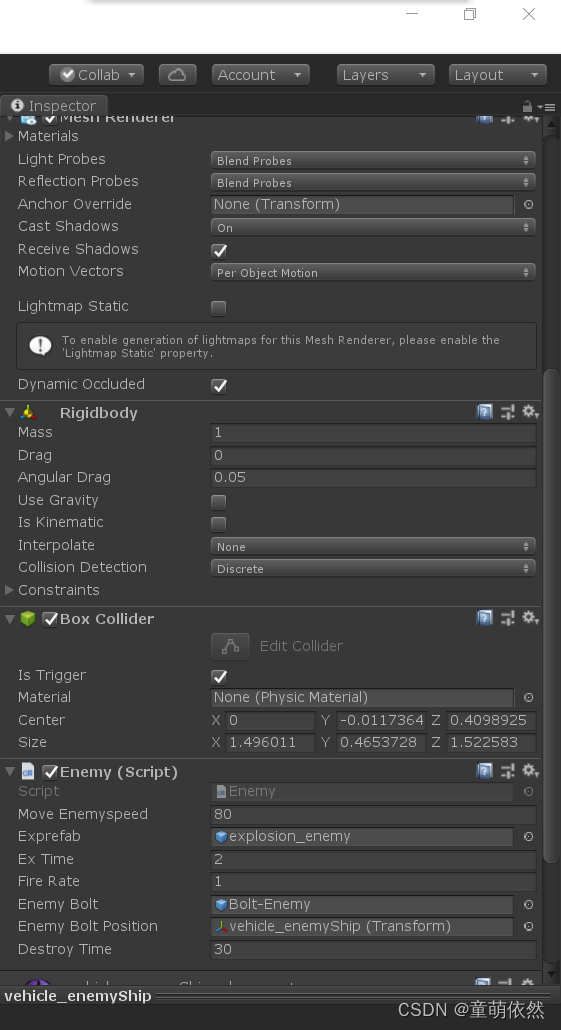Disable the Receive Shadows checkbox

(219, 251)
